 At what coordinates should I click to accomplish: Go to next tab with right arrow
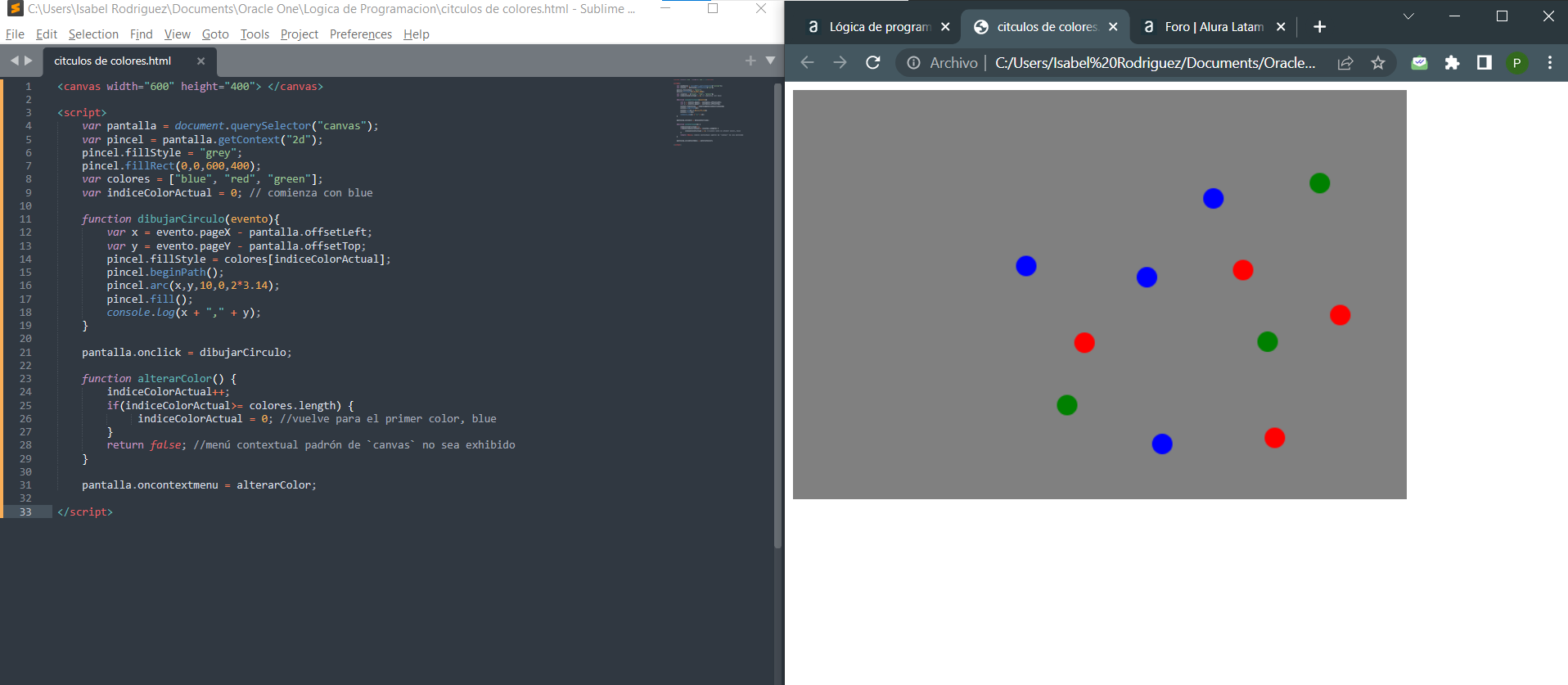29,61
